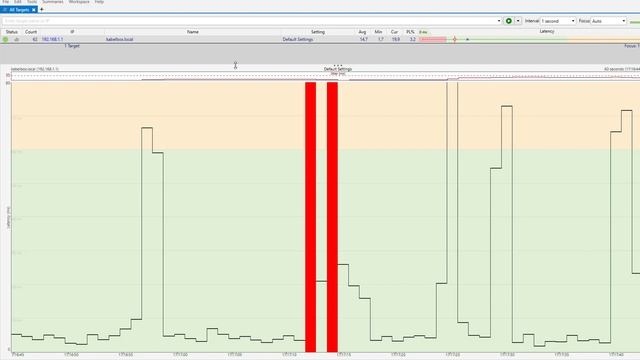Click the kabelbox.local name link
640x360 pixels.
(x=120, y=40)
